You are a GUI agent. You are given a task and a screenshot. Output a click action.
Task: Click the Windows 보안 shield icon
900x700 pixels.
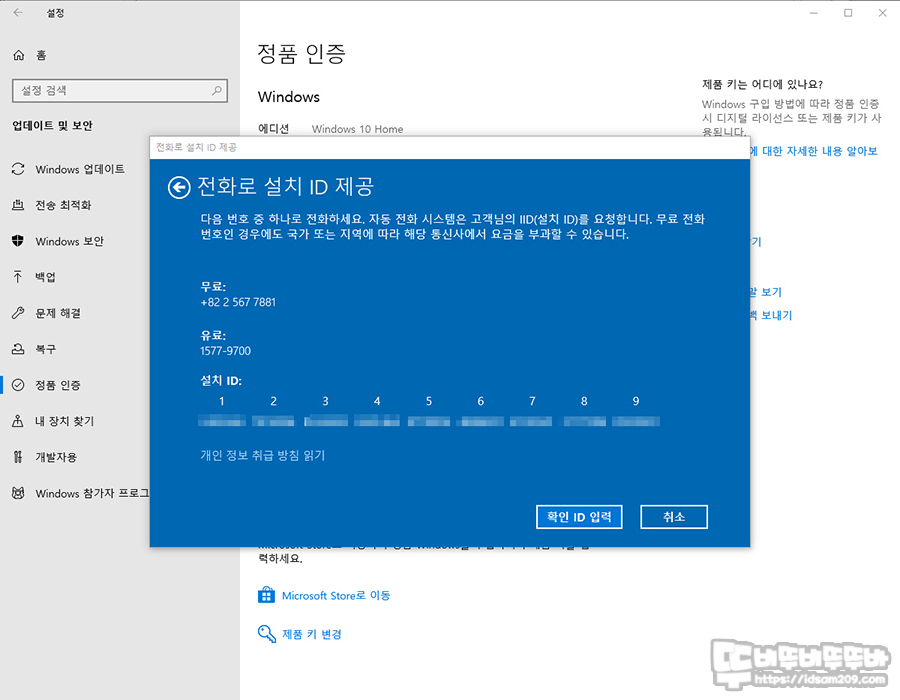[x=18, y=241]
